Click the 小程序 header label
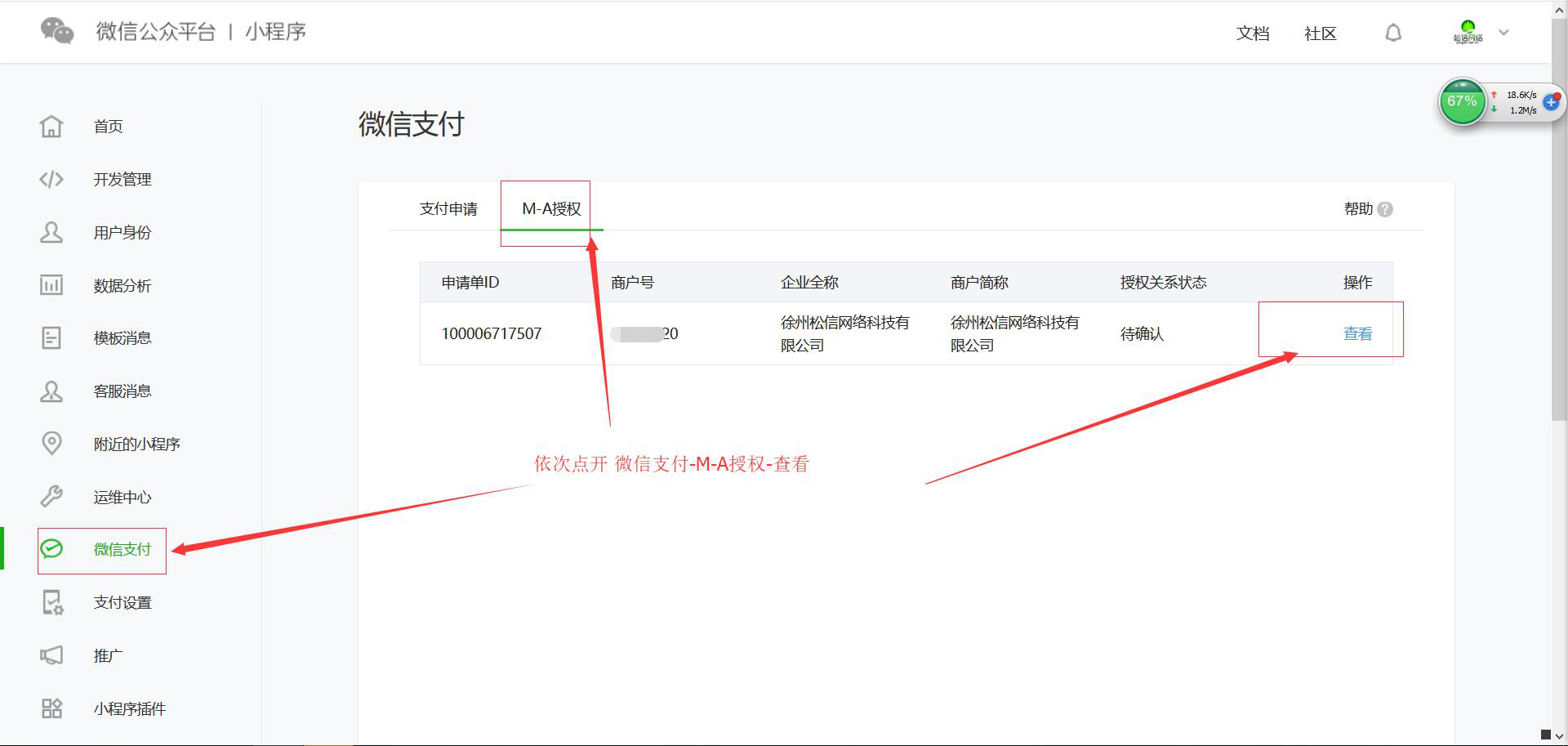Image resolution: width=1568 pixels, height=746 pixels. coord(275,31)
